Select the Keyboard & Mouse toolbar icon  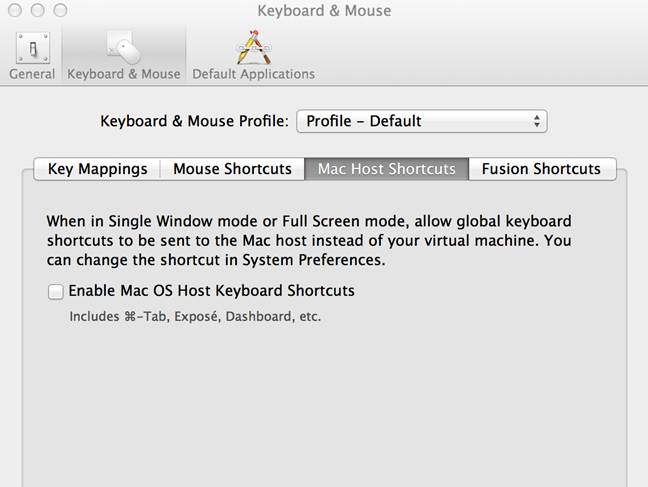tap(123, 48)
